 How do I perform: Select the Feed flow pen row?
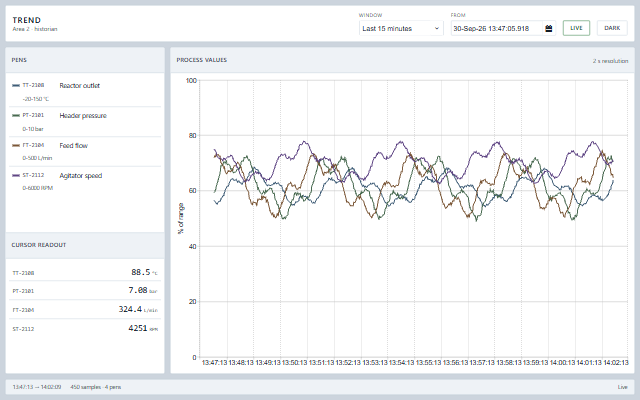pyautogui.click(x=85, y=151)
